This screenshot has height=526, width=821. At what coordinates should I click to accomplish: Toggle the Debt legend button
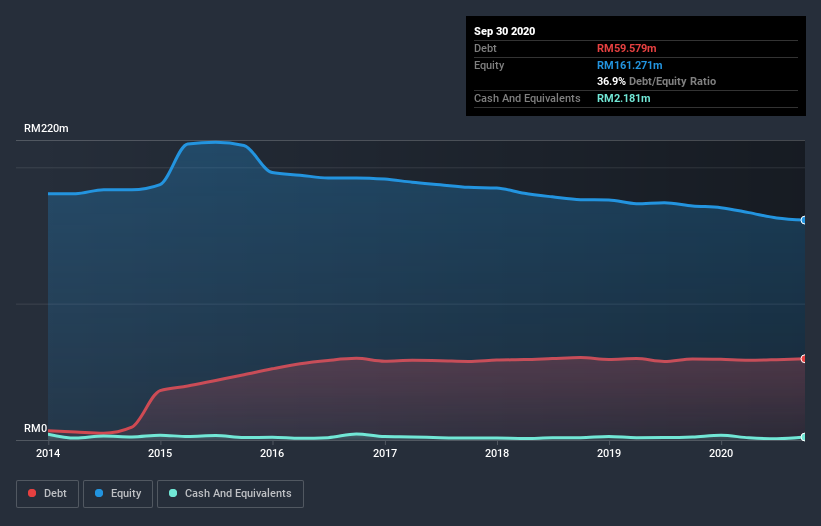click(47, 494)
